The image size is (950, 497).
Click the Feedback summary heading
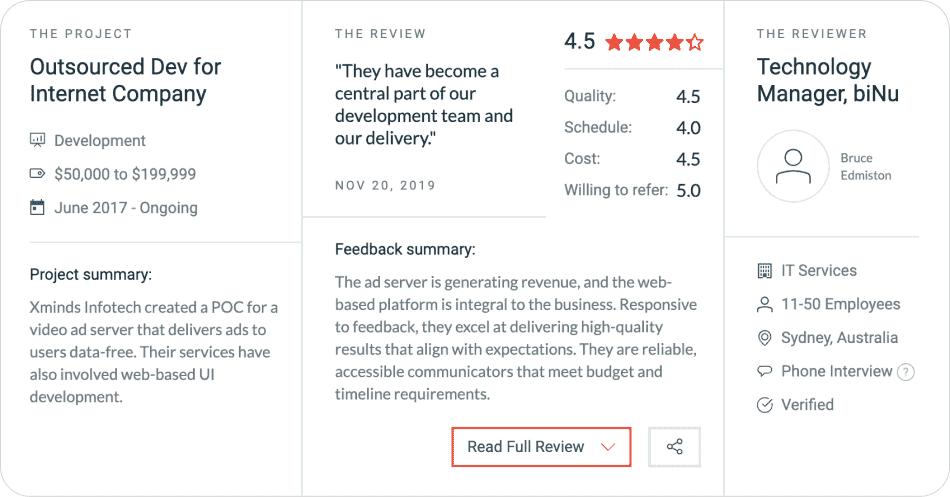coord(405,249)
